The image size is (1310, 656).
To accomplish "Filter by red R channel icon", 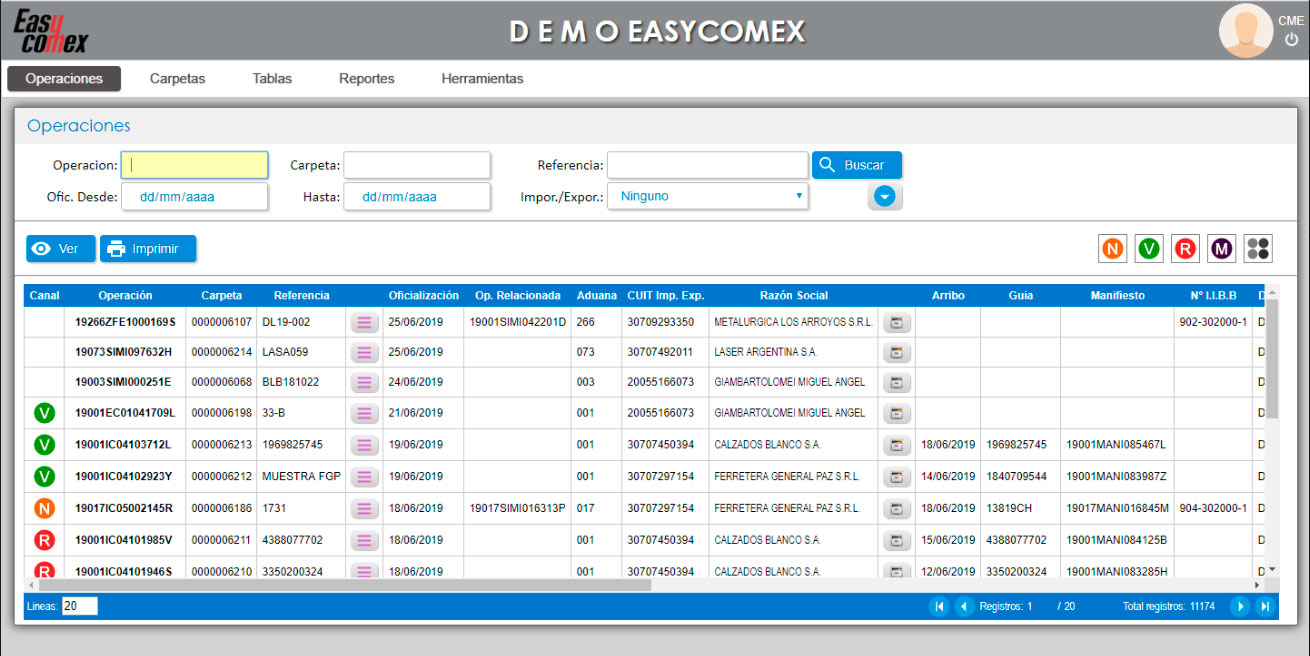I will pyautogui.click(x=1185, y=249).
